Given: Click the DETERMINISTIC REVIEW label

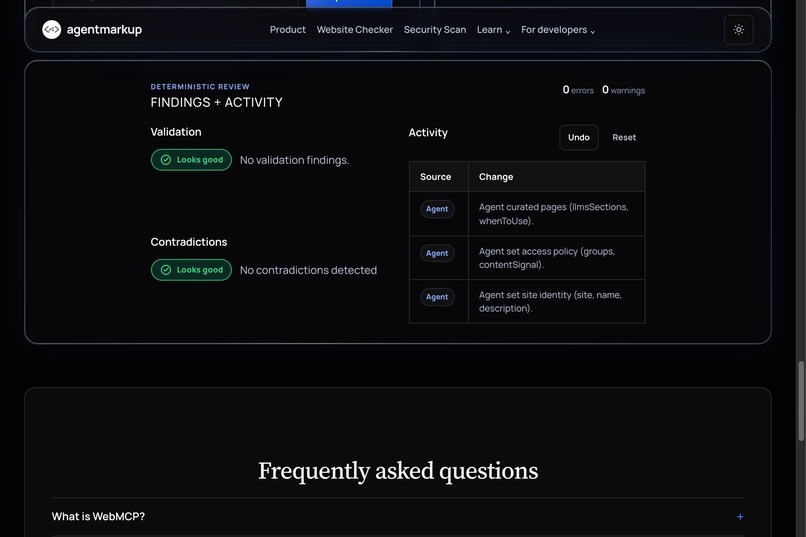Looking at the screenshot, I should 200,86.
